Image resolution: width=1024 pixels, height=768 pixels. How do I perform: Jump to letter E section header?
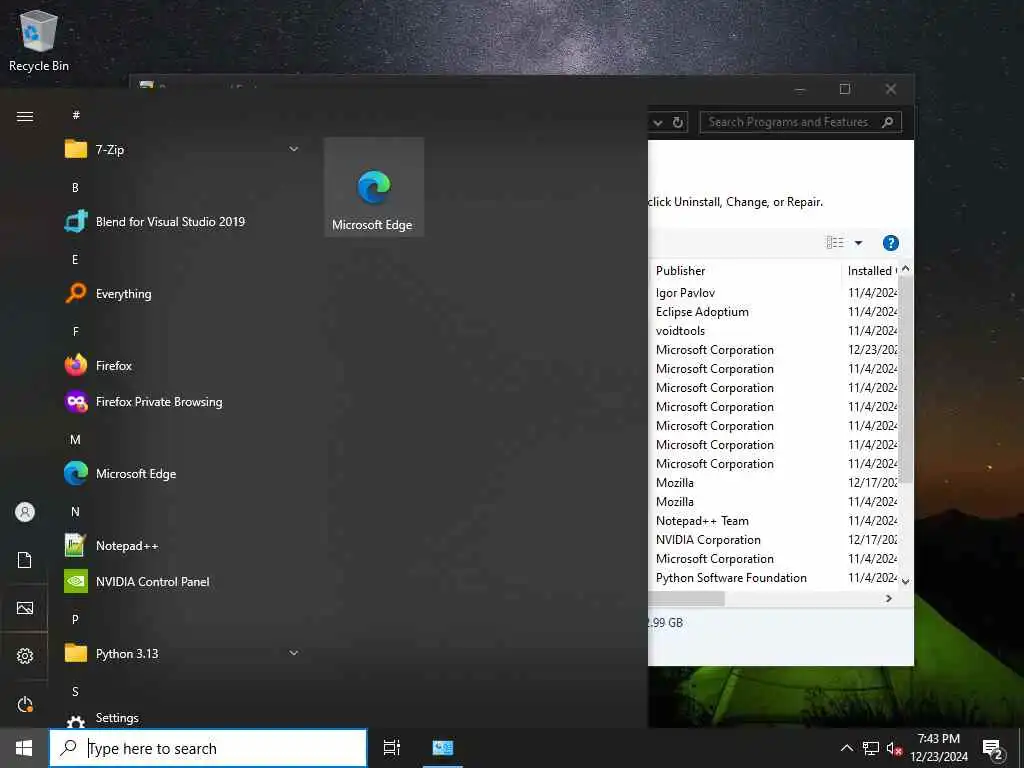pos(75,259)
